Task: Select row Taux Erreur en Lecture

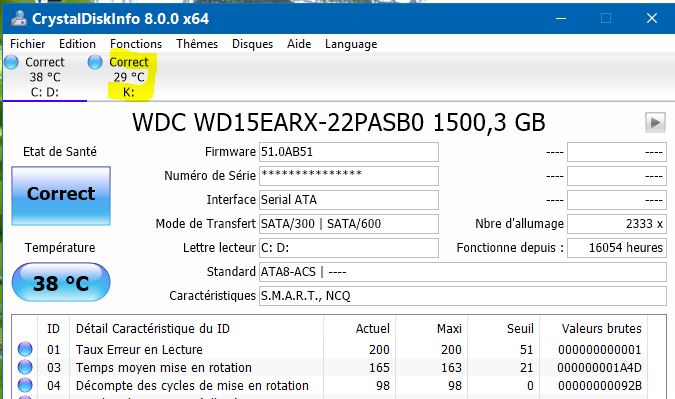Action: point(330,350)
